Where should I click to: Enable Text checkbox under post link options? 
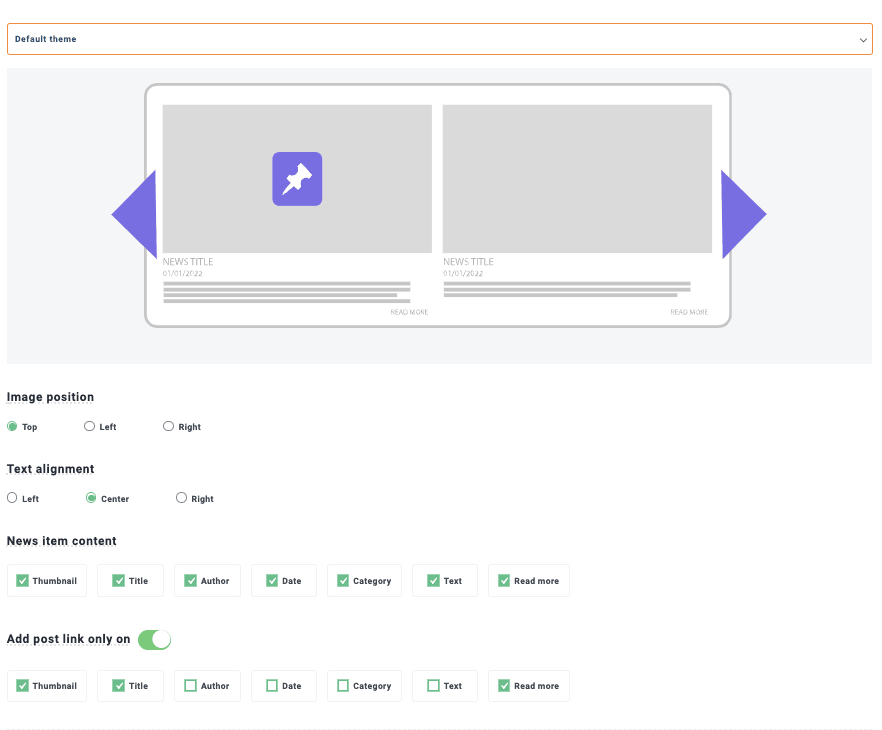[x=433, y=686]
